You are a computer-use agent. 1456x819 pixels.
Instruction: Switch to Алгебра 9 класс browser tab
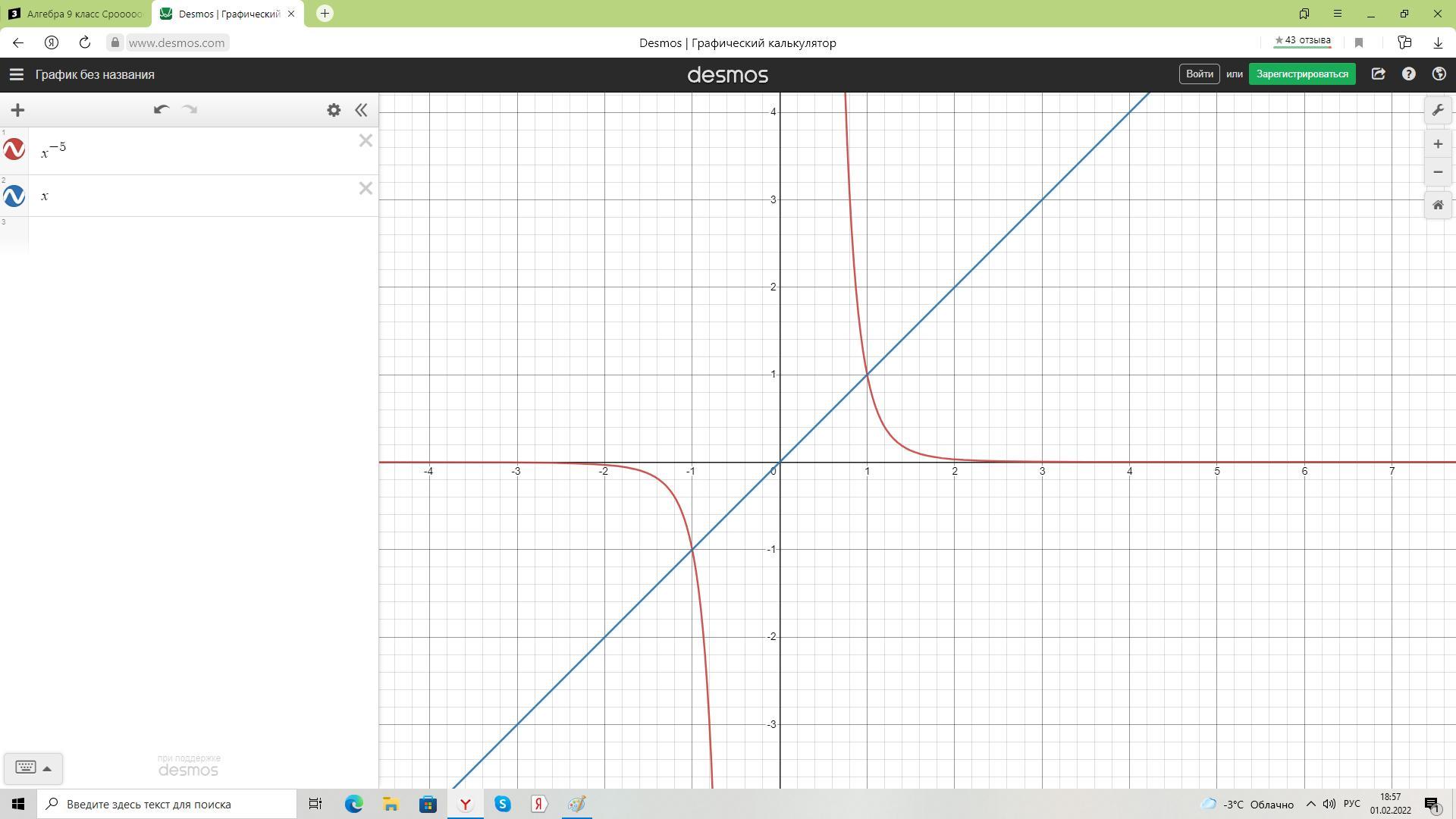coord(76,14)
